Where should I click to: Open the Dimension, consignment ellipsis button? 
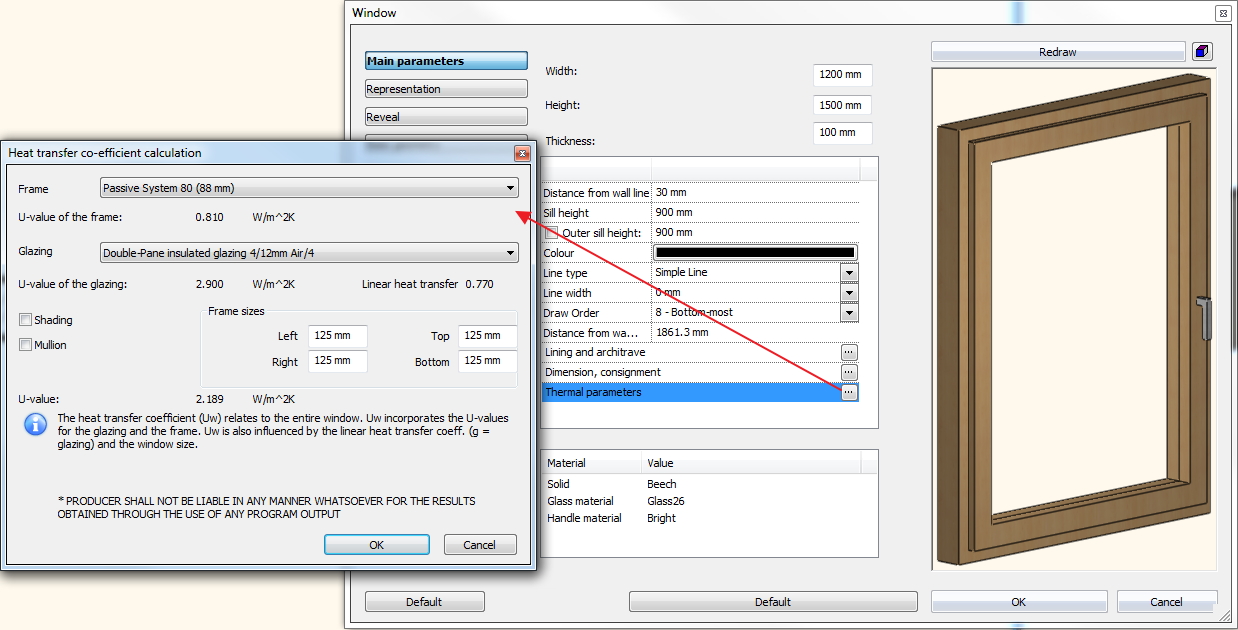click(x=849, y=372)
